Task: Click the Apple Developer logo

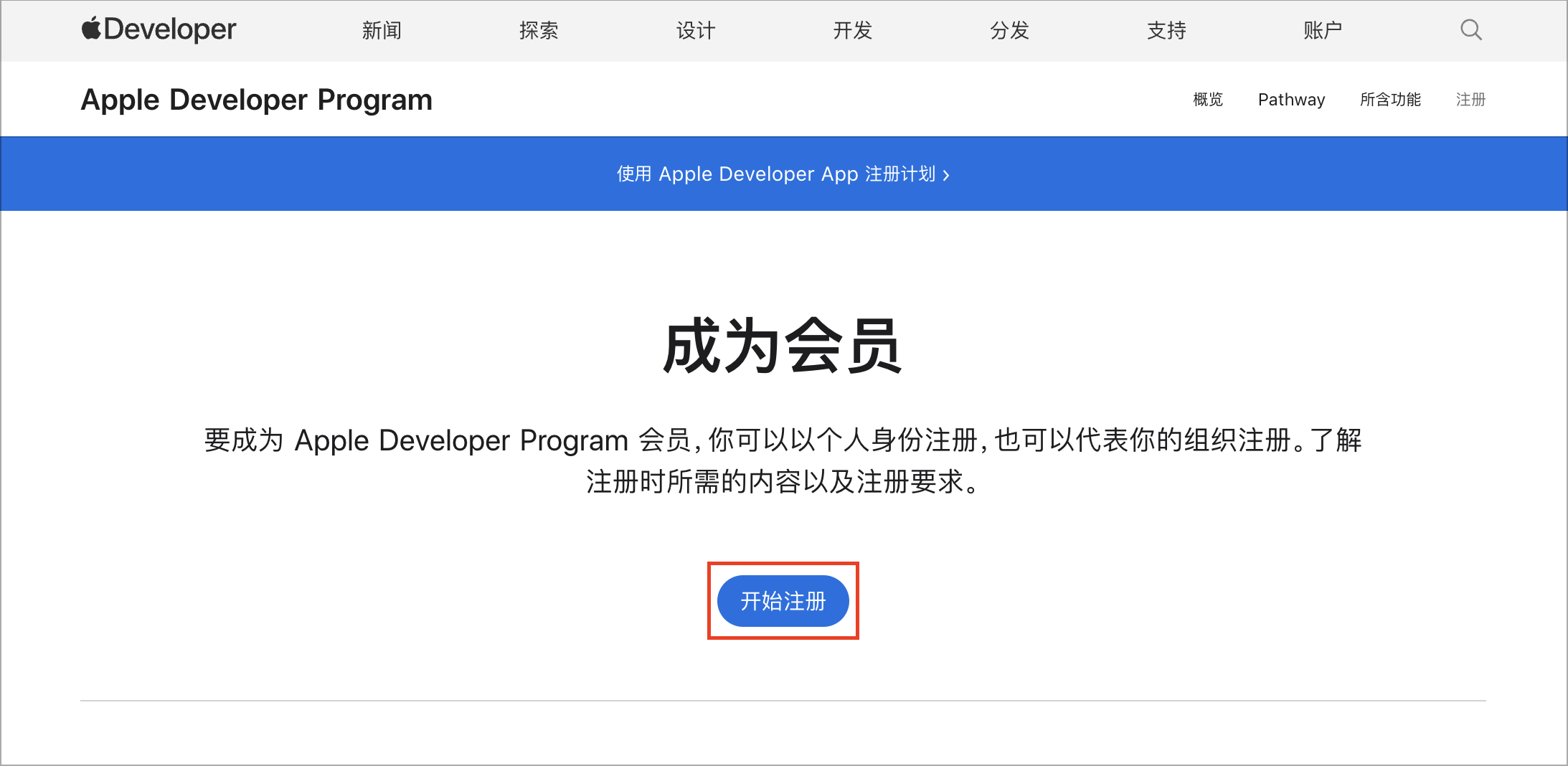Action: (159, 29)
